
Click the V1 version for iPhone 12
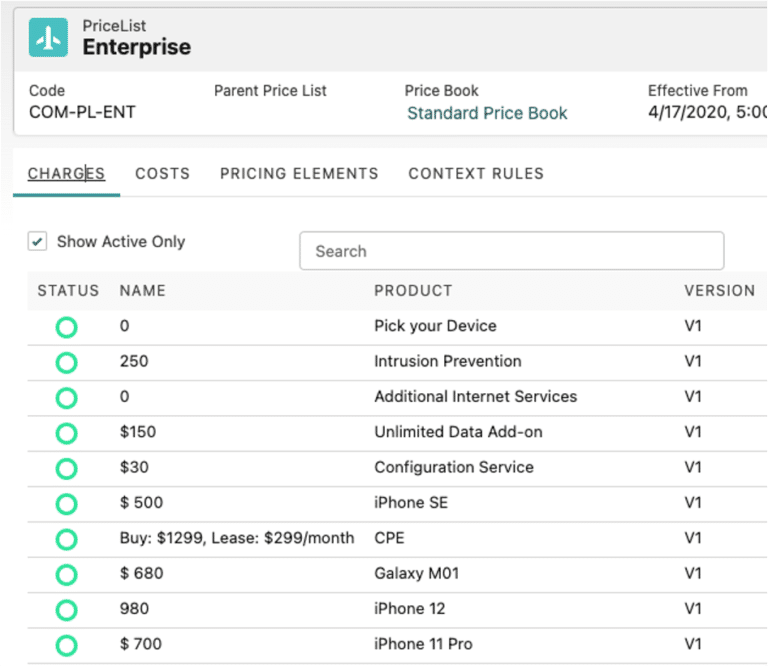coord(693,608)
